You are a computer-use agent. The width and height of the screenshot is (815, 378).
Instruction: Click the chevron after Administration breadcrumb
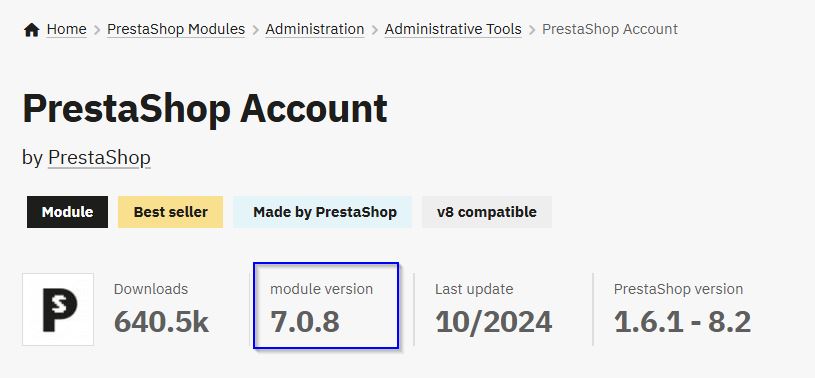point(375,30)
